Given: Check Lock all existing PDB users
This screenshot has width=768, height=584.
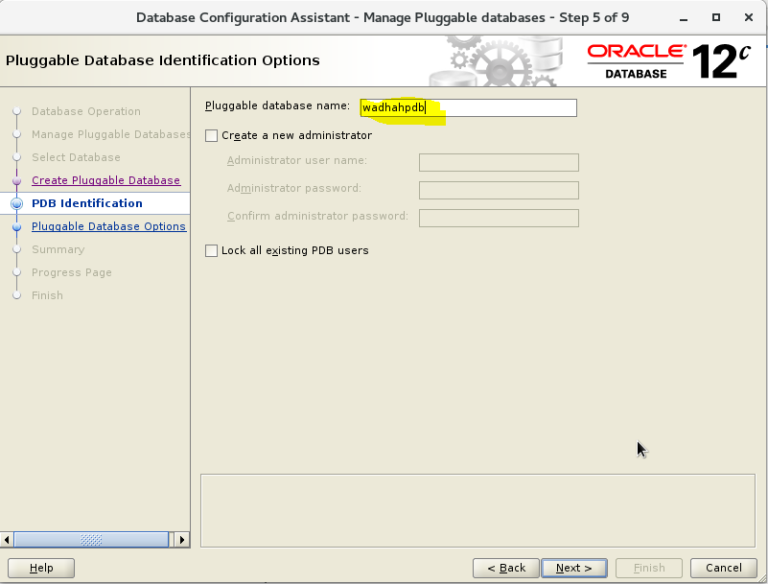Looking at the screenshot, I should [x=211, y=251].
